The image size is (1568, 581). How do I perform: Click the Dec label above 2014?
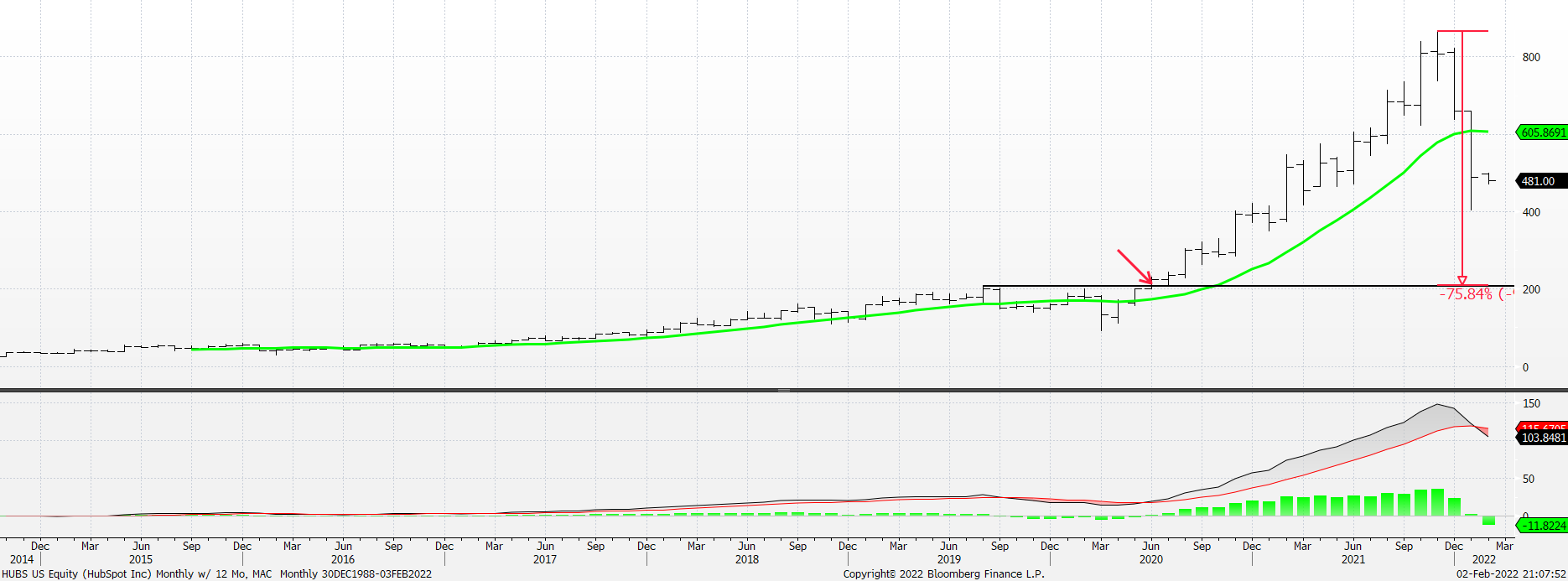[40, 546]
